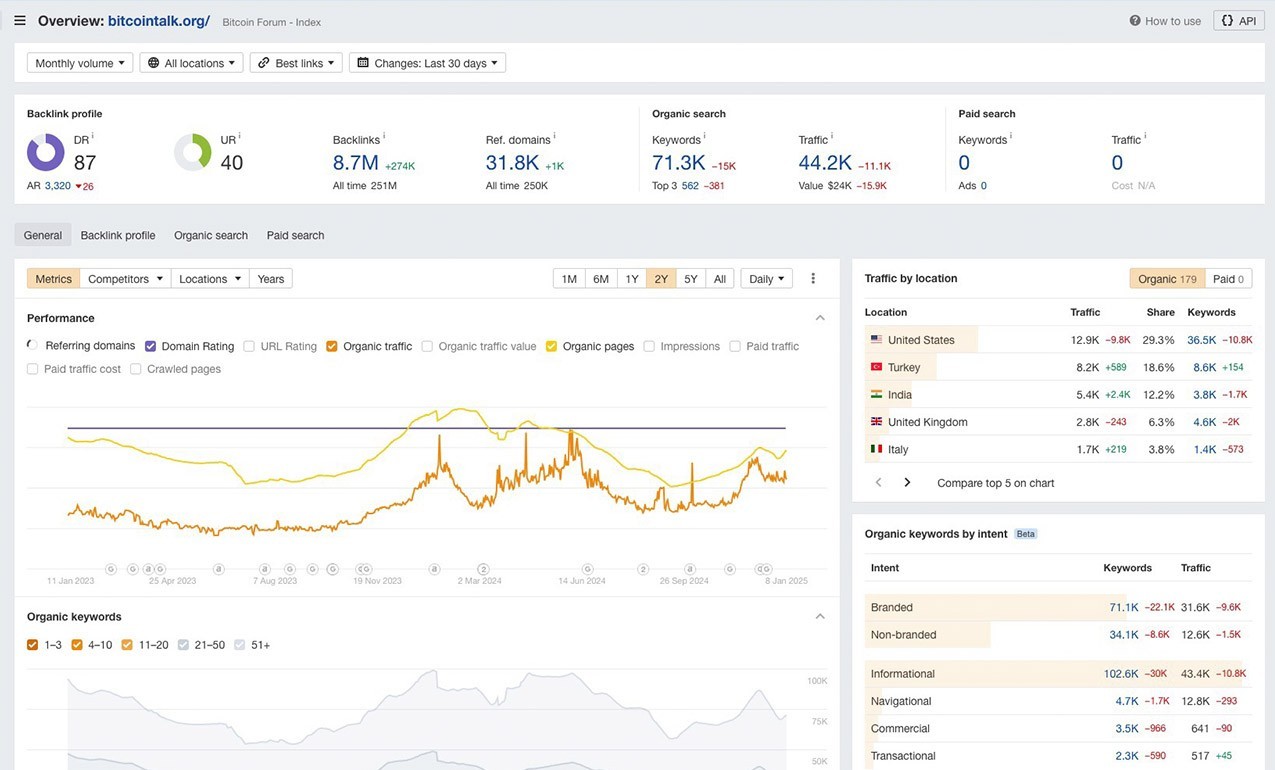Select the 5Y time range
1275x770 pixels.
(691, 279)
